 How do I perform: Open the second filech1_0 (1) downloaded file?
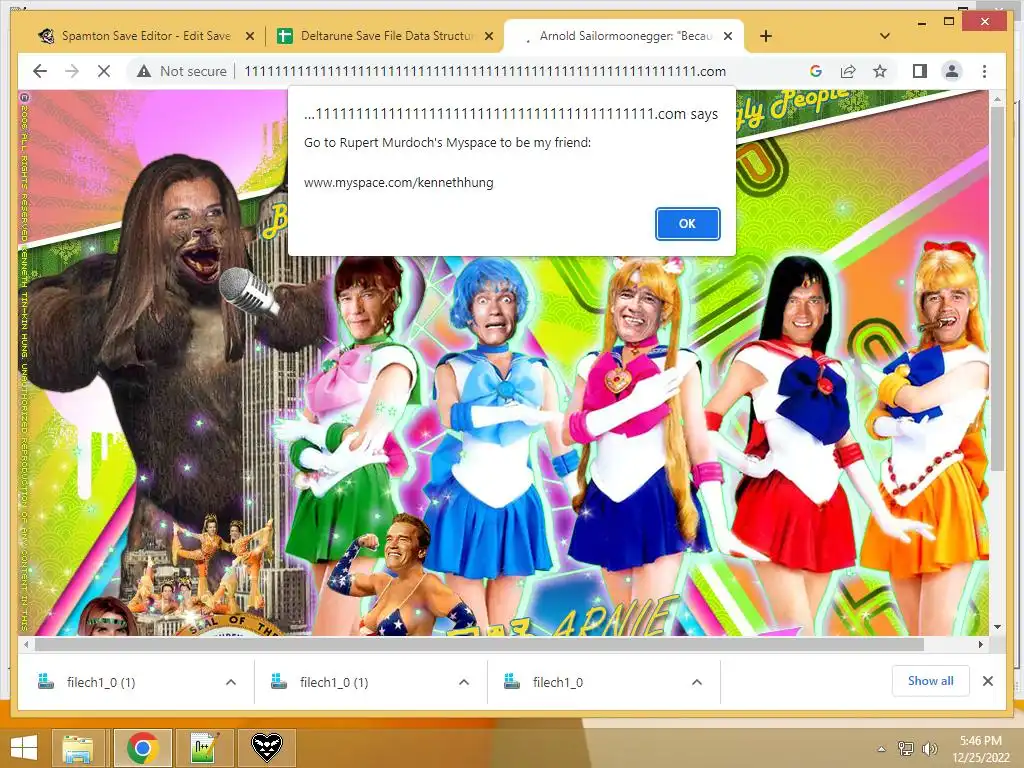coord(334,682)
